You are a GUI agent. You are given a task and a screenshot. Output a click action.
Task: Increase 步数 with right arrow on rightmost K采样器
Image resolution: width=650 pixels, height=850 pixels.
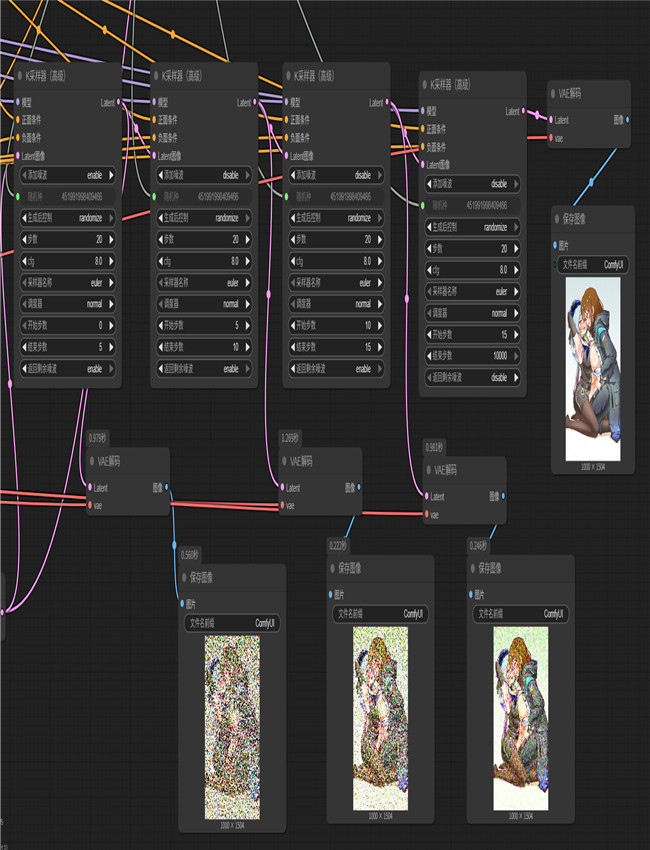coord(517,248)
